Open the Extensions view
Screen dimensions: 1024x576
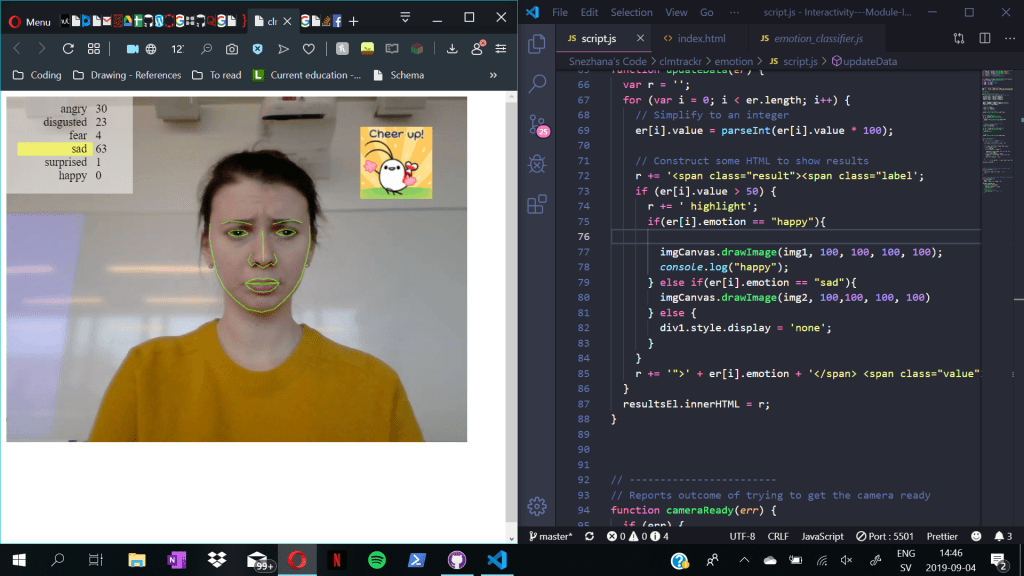(x=537, y=204)
